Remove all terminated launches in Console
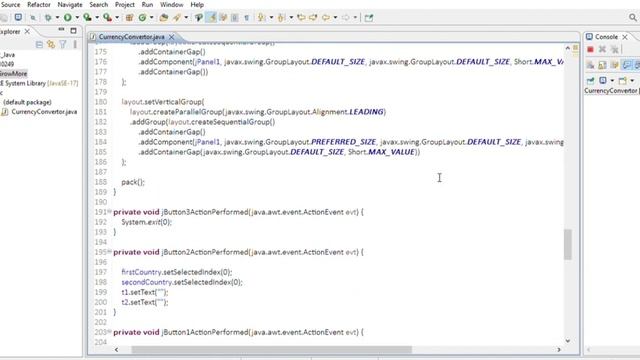640x360 pixels. point(614,49)
